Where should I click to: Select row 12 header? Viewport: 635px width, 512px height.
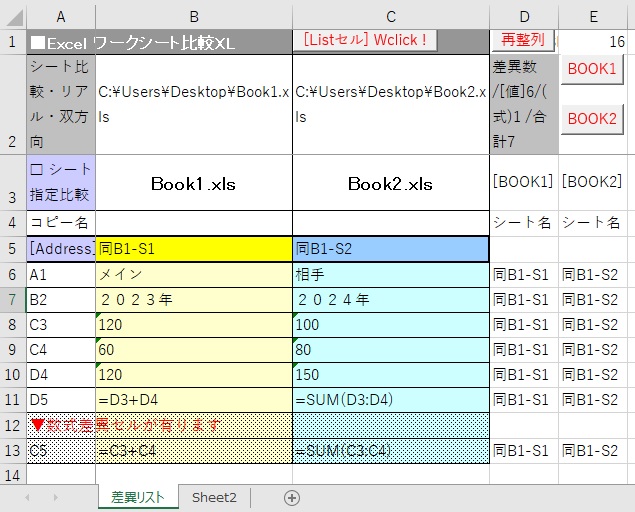click(x=13, y=425)
